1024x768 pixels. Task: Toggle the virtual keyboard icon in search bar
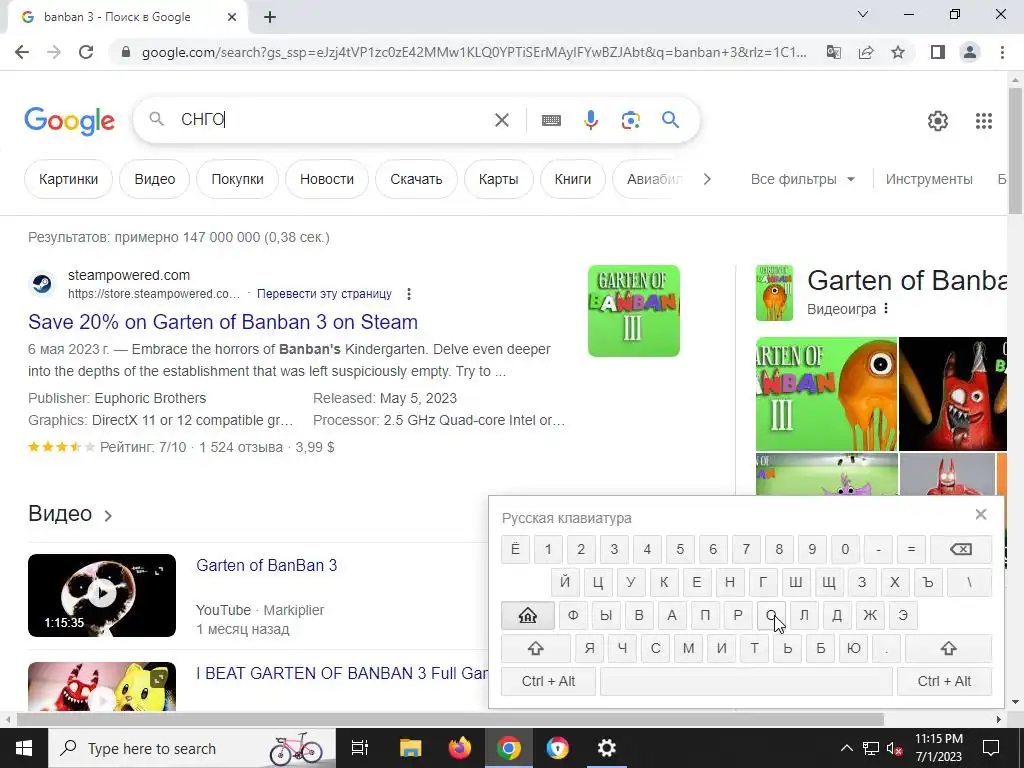click(x=551, y=120)
